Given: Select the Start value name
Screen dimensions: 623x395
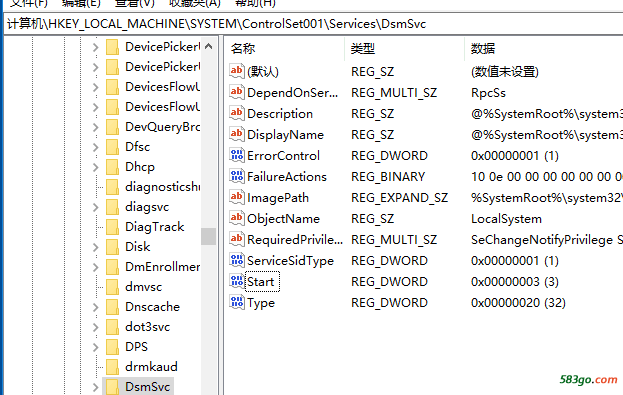Looking at the screenshot, I should [x=261, y=282].
